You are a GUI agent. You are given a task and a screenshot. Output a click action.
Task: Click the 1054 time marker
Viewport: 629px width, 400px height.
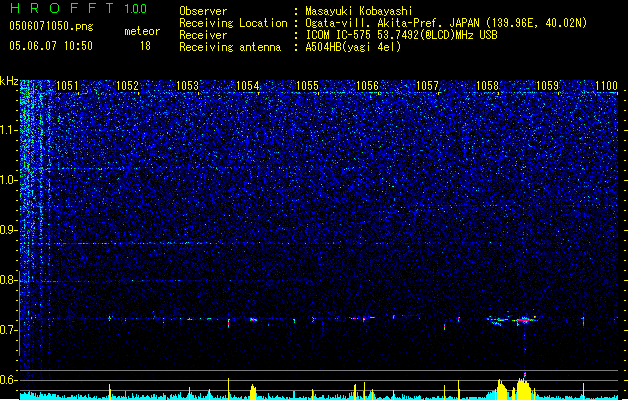tap(248, 86)
